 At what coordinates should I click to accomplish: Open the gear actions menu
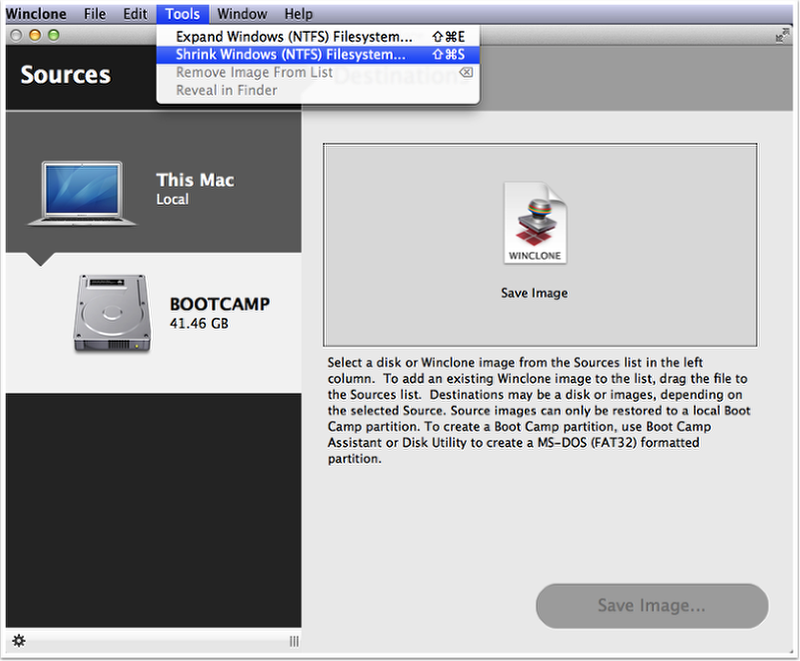(19, 641)
